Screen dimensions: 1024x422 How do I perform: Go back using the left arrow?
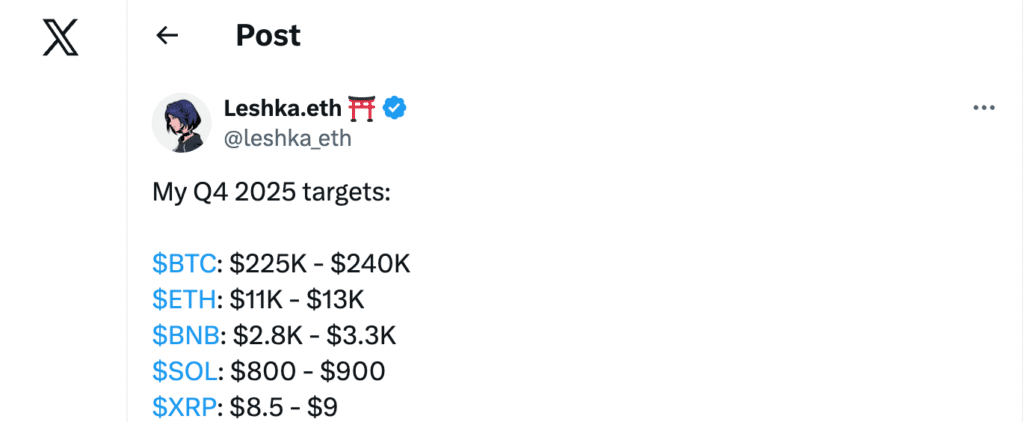pyautogui.click(x=167, y=36)
